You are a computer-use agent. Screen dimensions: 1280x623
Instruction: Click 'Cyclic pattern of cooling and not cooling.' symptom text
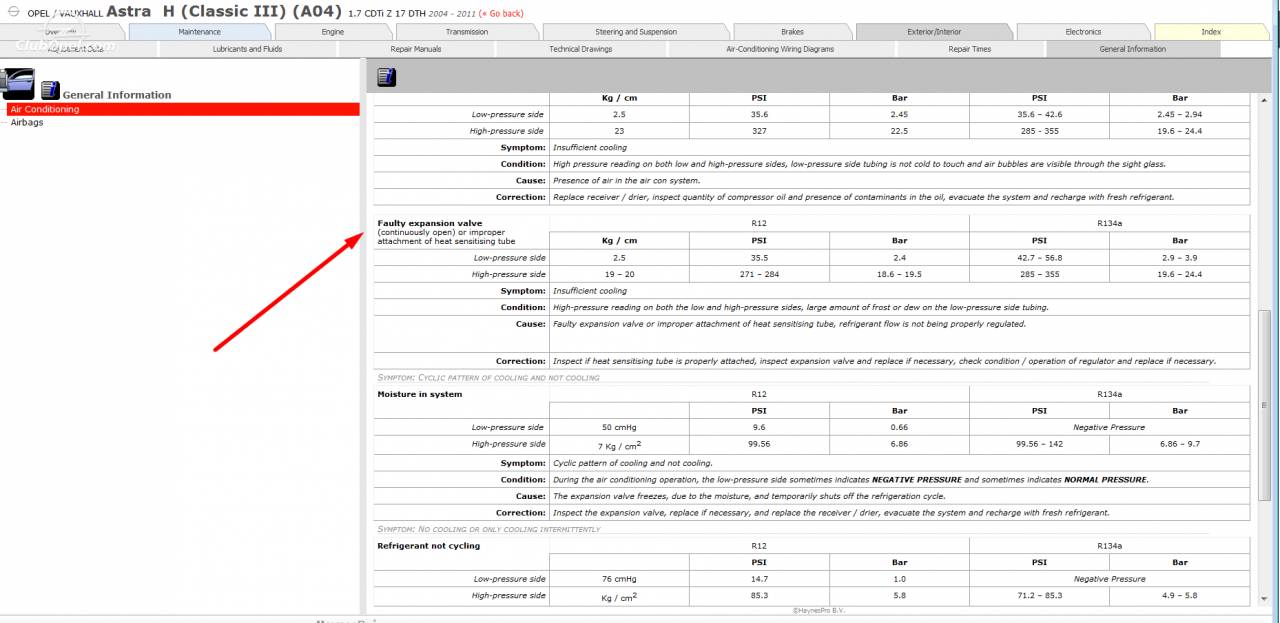(x=633, y=464)
